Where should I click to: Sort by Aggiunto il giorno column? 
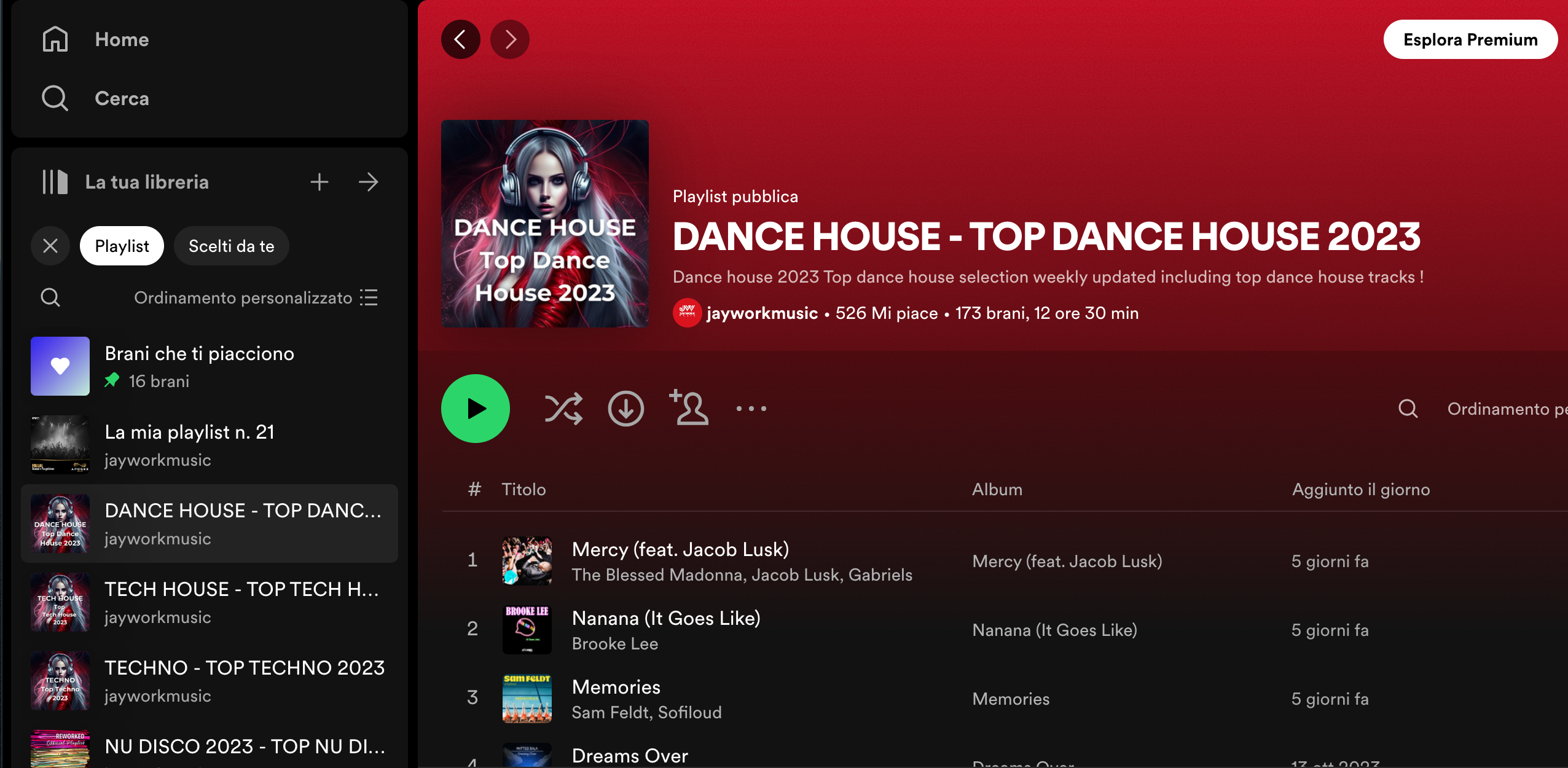point(1361,489)
